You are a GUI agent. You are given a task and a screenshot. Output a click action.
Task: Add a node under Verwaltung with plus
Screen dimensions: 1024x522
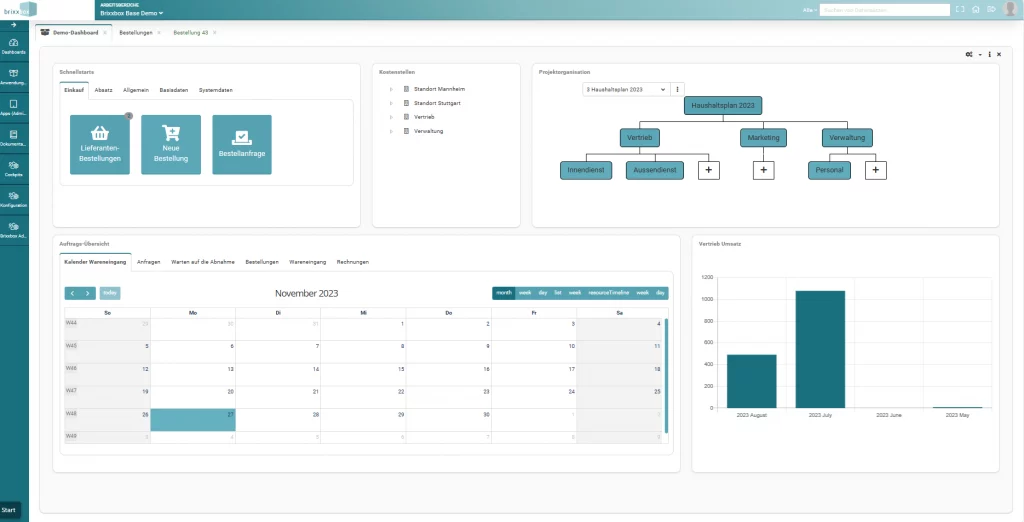coord(876,171)
